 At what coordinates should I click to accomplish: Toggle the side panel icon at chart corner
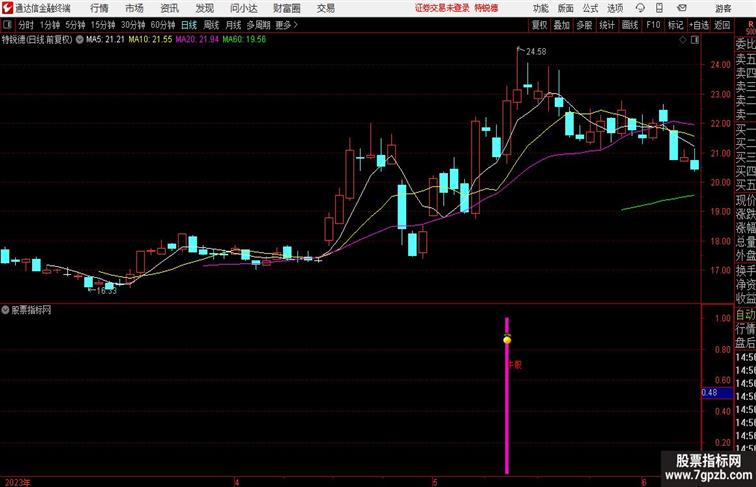coord(695,40)
